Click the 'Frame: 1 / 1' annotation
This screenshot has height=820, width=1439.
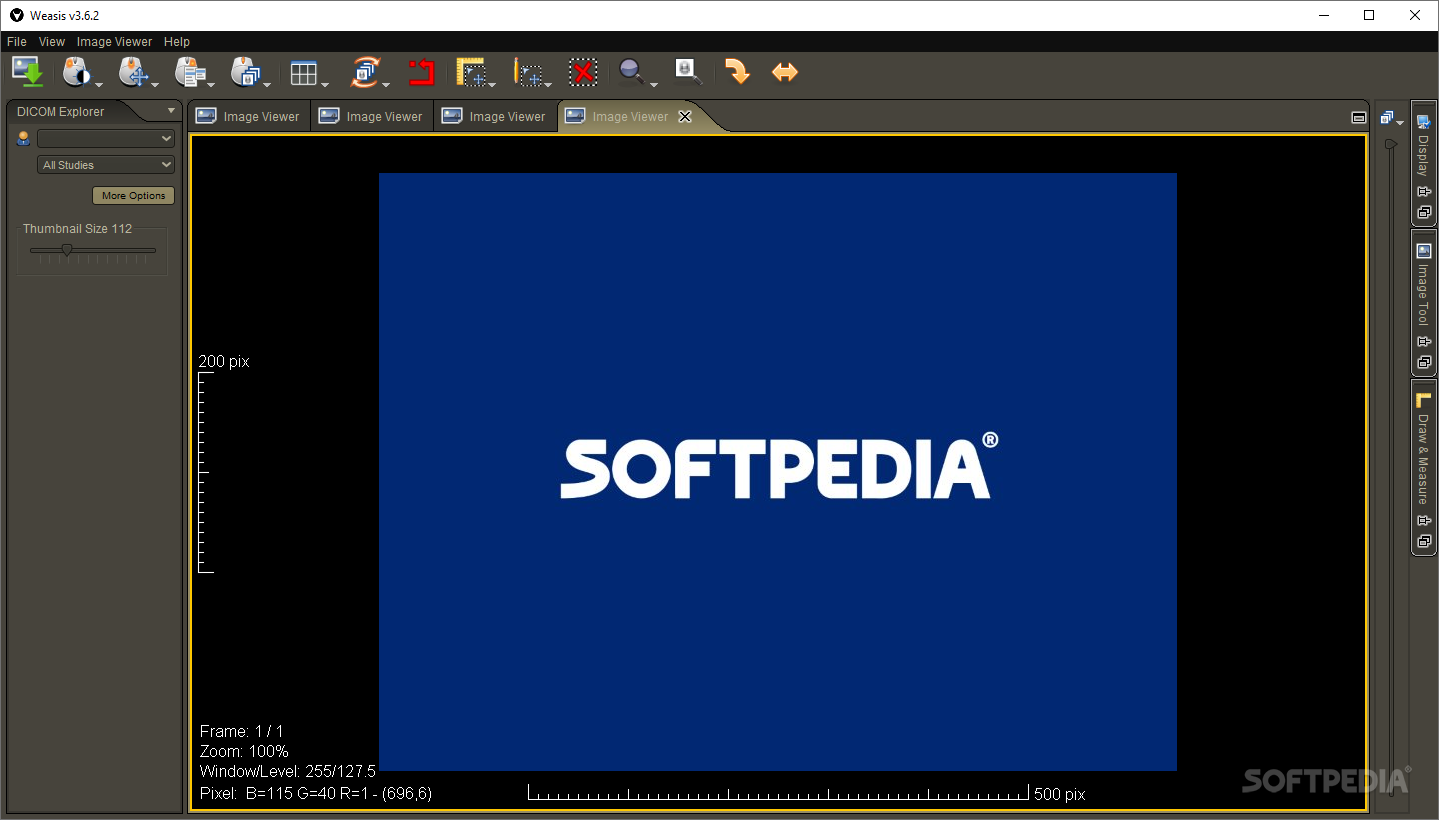241,731
